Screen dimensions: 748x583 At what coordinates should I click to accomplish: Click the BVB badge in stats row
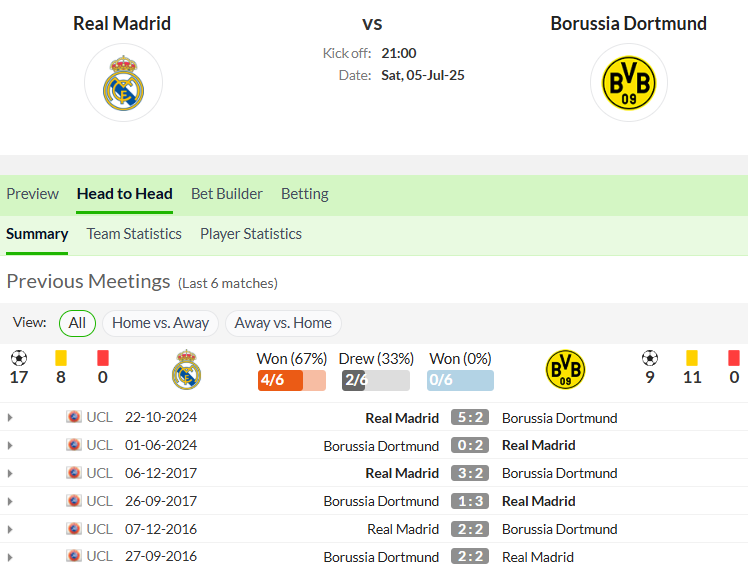[565, 370]
